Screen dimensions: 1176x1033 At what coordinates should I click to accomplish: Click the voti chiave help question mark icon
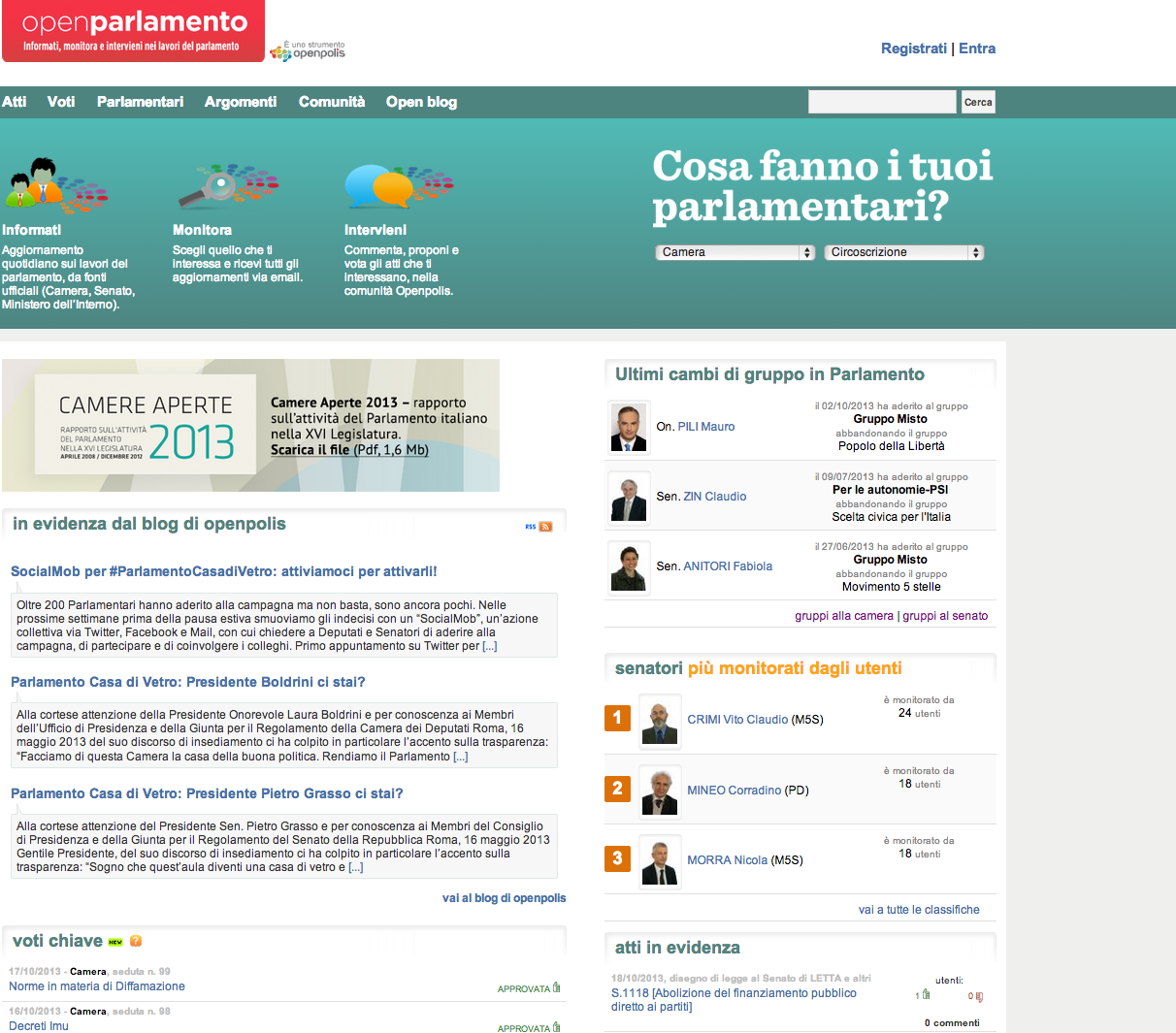136,941
